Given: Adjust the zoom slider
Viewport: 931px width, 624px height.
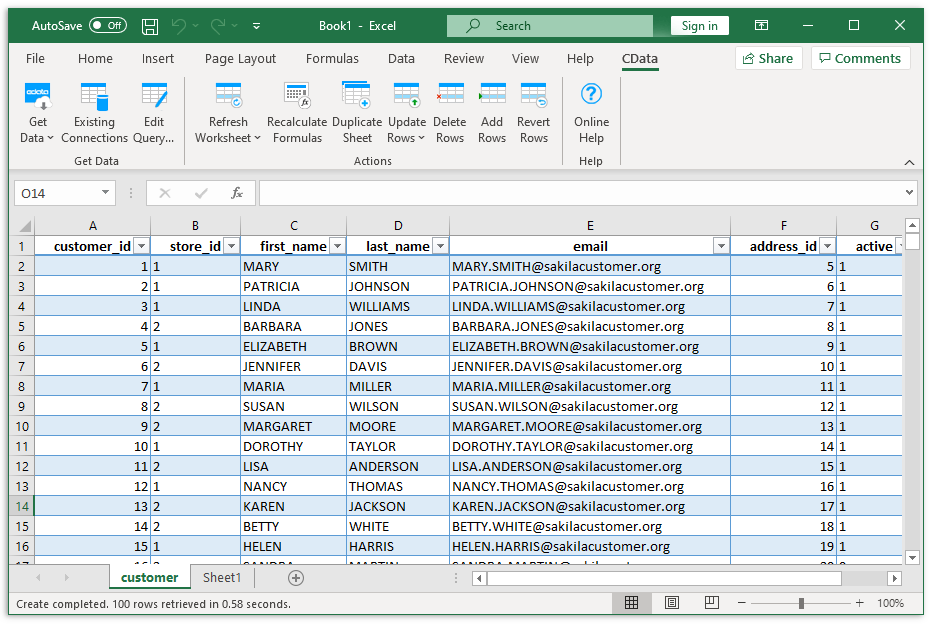Looking at the screenshot, I should (x=802, y=602).
